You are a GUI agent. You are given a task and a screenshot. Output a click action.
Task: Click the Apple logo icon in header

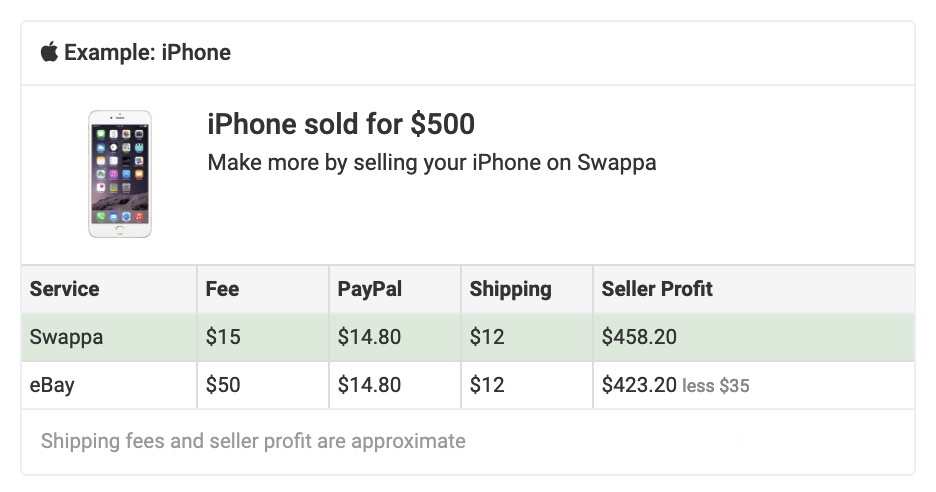[x=49, y=52]
